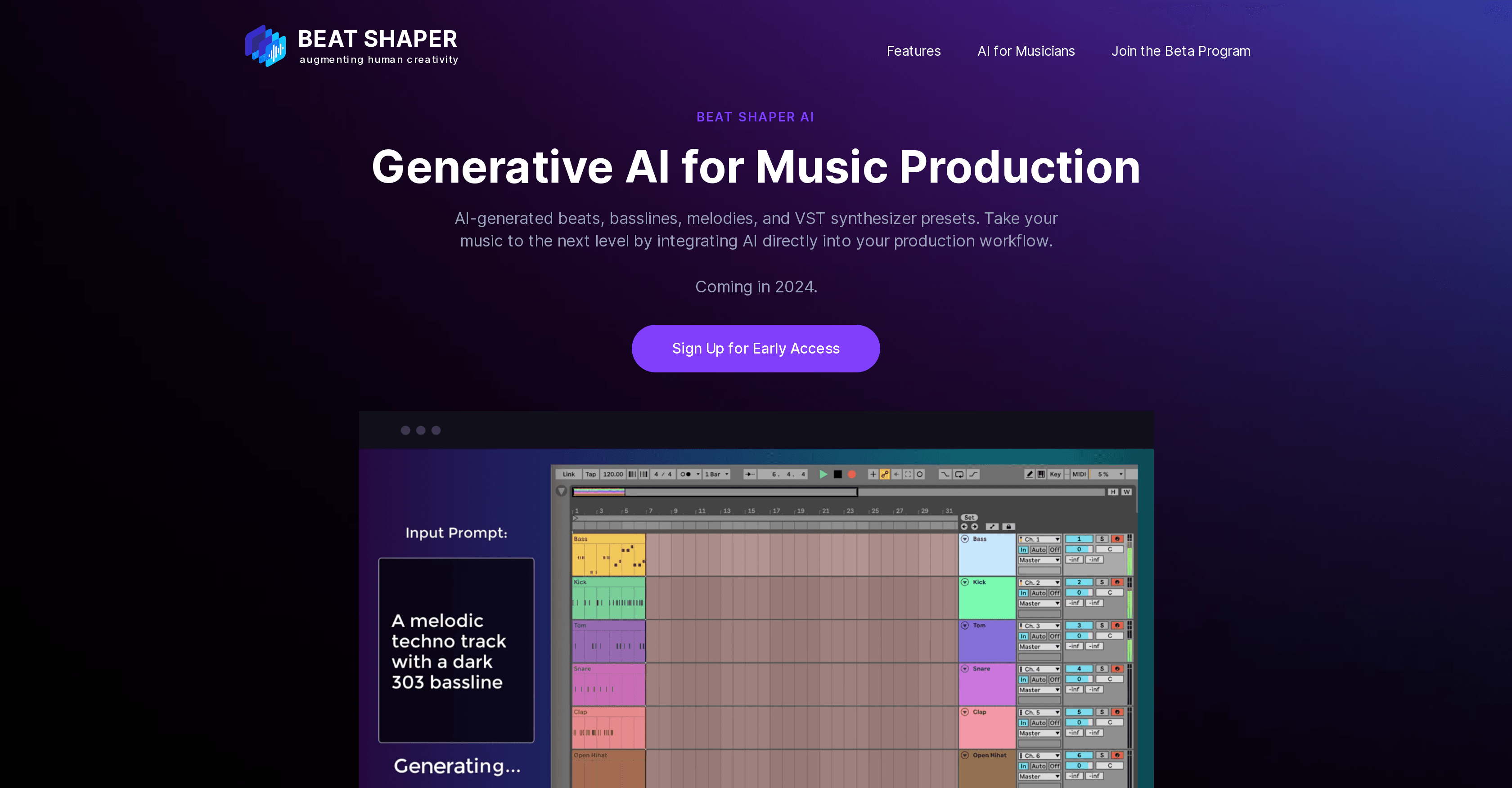
Task: Go to AI for Musicians page
Action: pos(1026,51)
